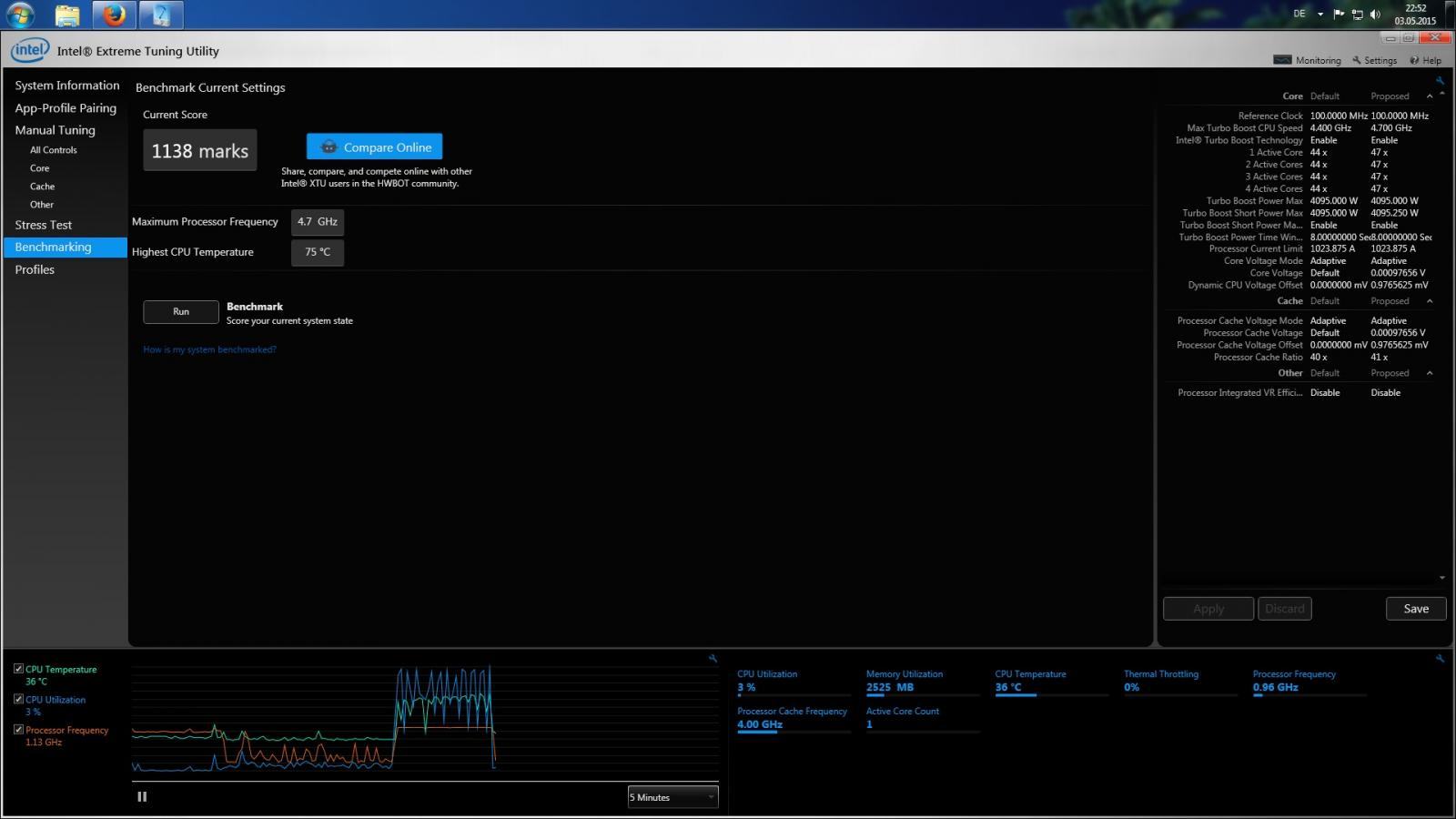This screenshot has width=1456, height=819.
Task: Open Windows Explorer from taskbar
Action: coord(66,15)
